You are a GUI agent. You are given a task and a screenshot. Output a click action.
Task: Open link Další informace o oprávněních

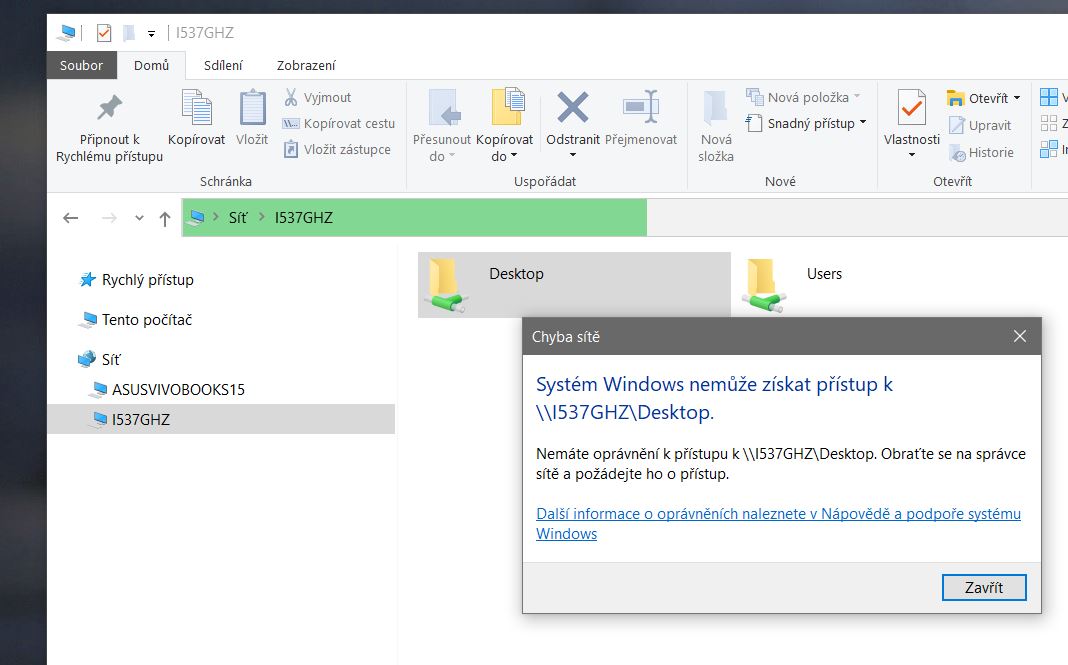tap(778, 523)
